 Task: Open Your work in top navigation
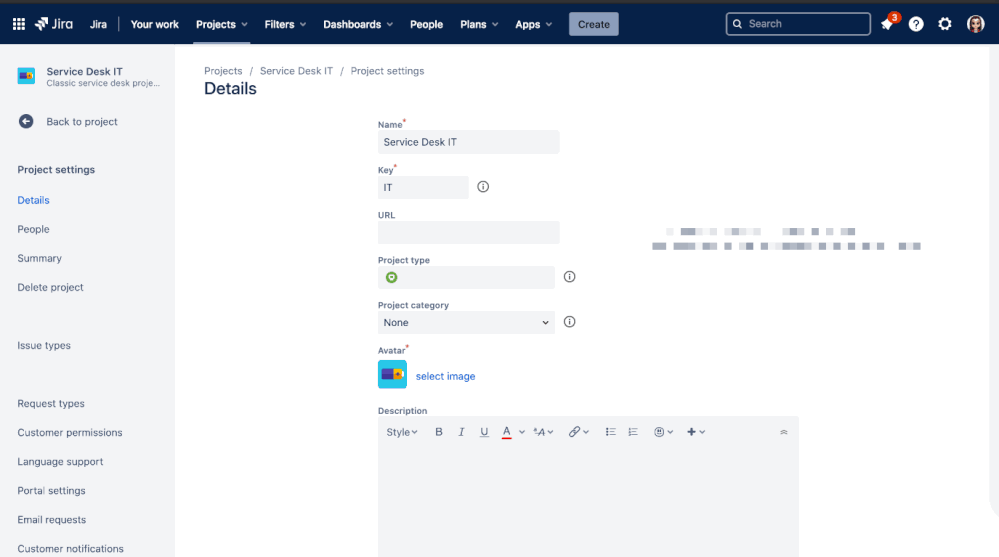[155, 24]
